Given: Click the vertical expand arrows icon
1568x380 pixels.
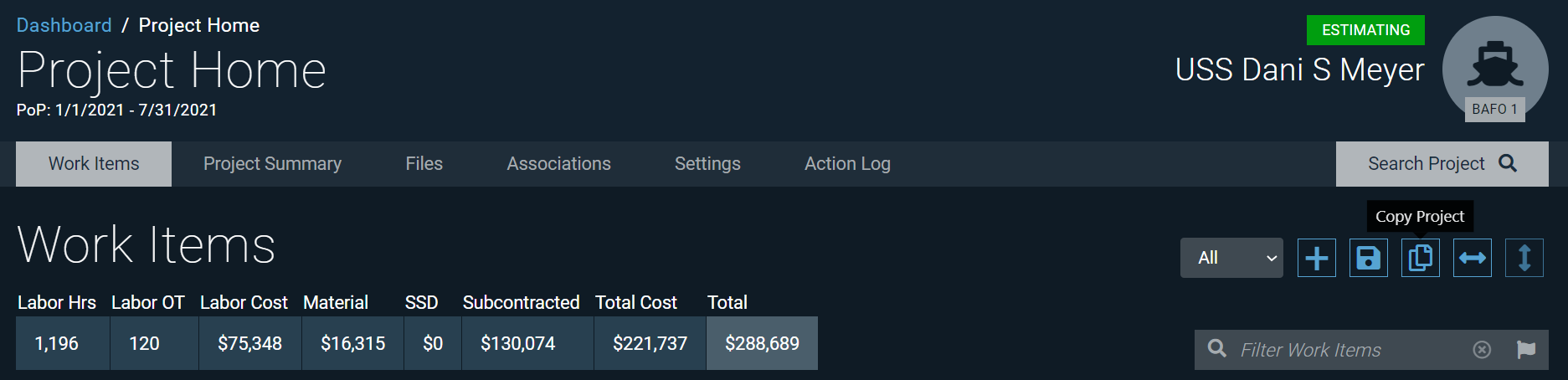Looking at the screenshot, I should tap(1524, 258).
